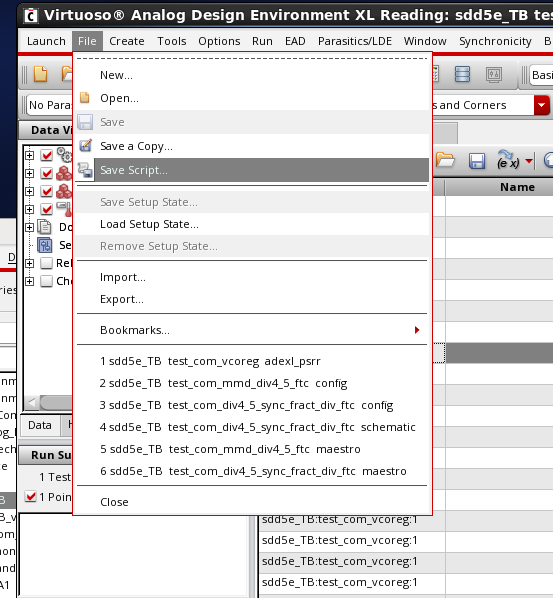Viewport: 553px width, 598px height.
Task: Click the 1 Test entry in Run Summary
Action: (55, 477)
